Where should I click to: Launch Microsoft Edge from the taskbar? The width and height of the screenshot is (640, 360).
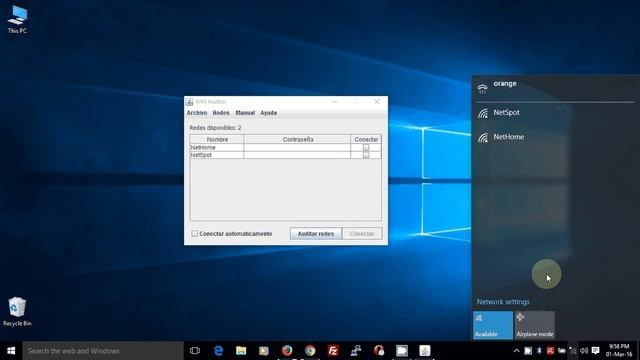pos(218,351)
